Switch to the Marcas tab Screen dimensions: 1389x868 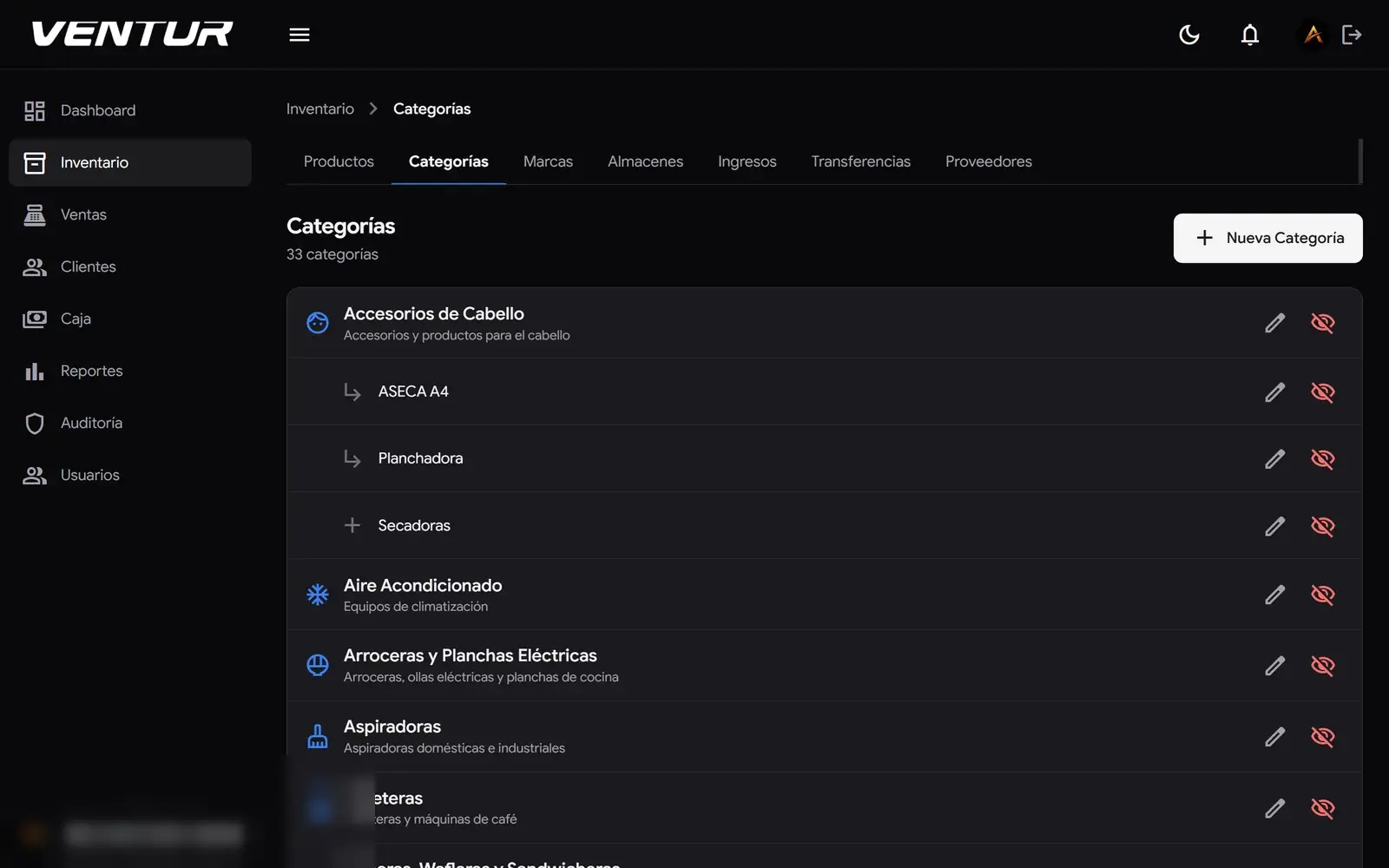[548, 161]
